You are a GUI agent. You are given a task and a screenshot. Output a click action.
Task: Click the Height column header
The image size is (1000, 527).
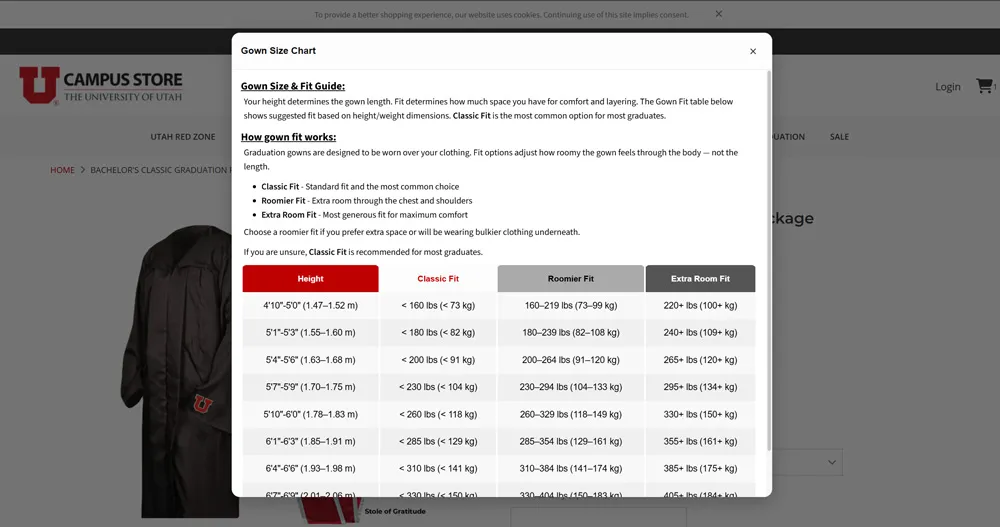click(311, 279)
